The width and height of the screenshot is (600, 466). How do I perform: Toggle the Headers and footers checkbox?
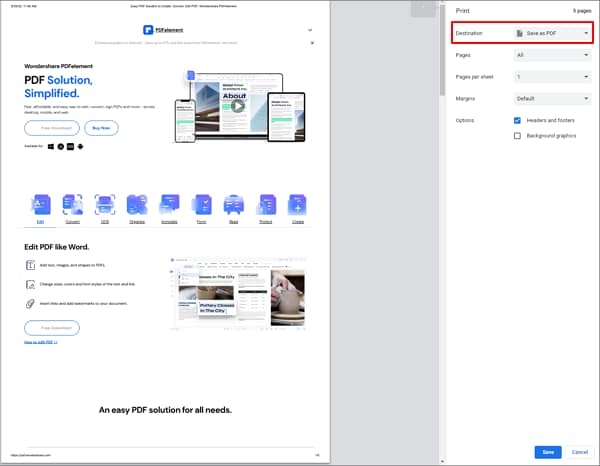[x=517, y=121]
